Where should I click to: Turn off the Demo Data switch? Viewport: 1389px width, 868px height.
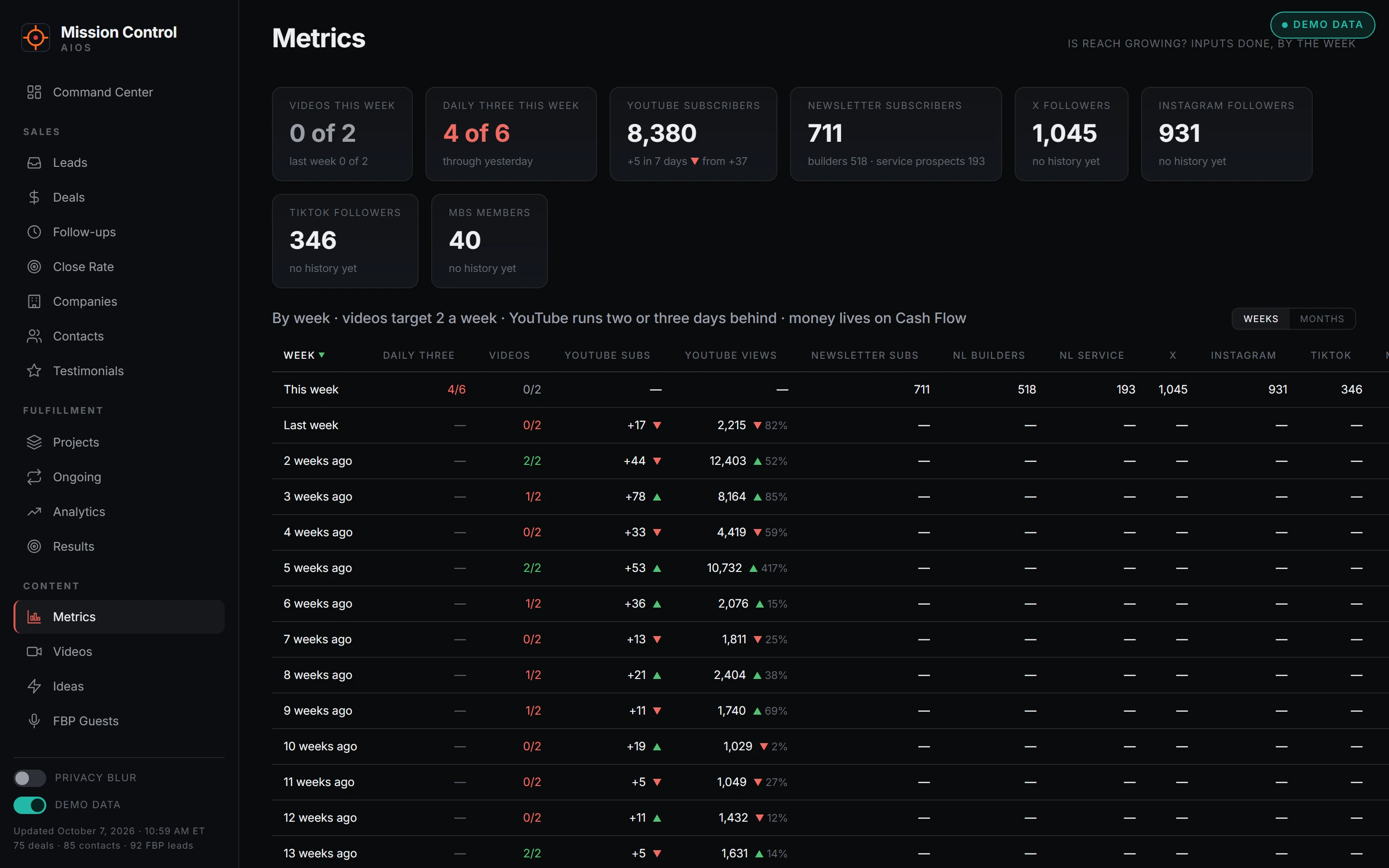tap(30, 805)
